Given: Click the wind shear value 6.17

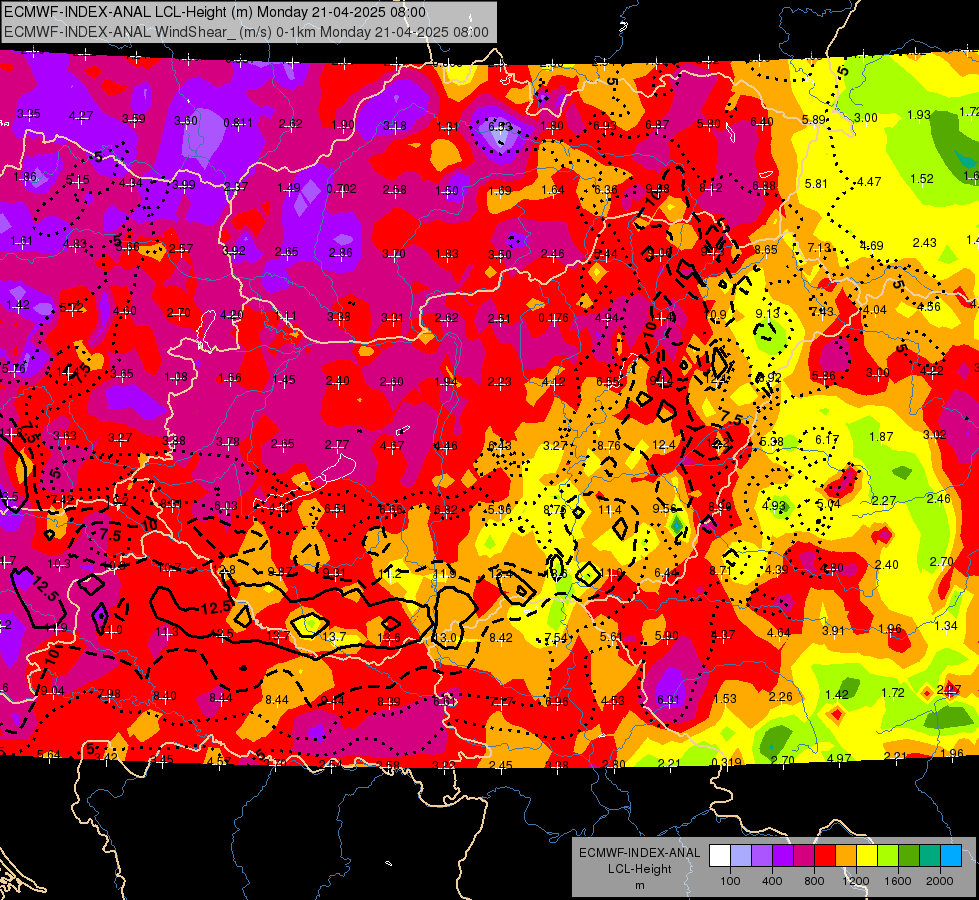Looking at the screenshot, I should (827, 440).
